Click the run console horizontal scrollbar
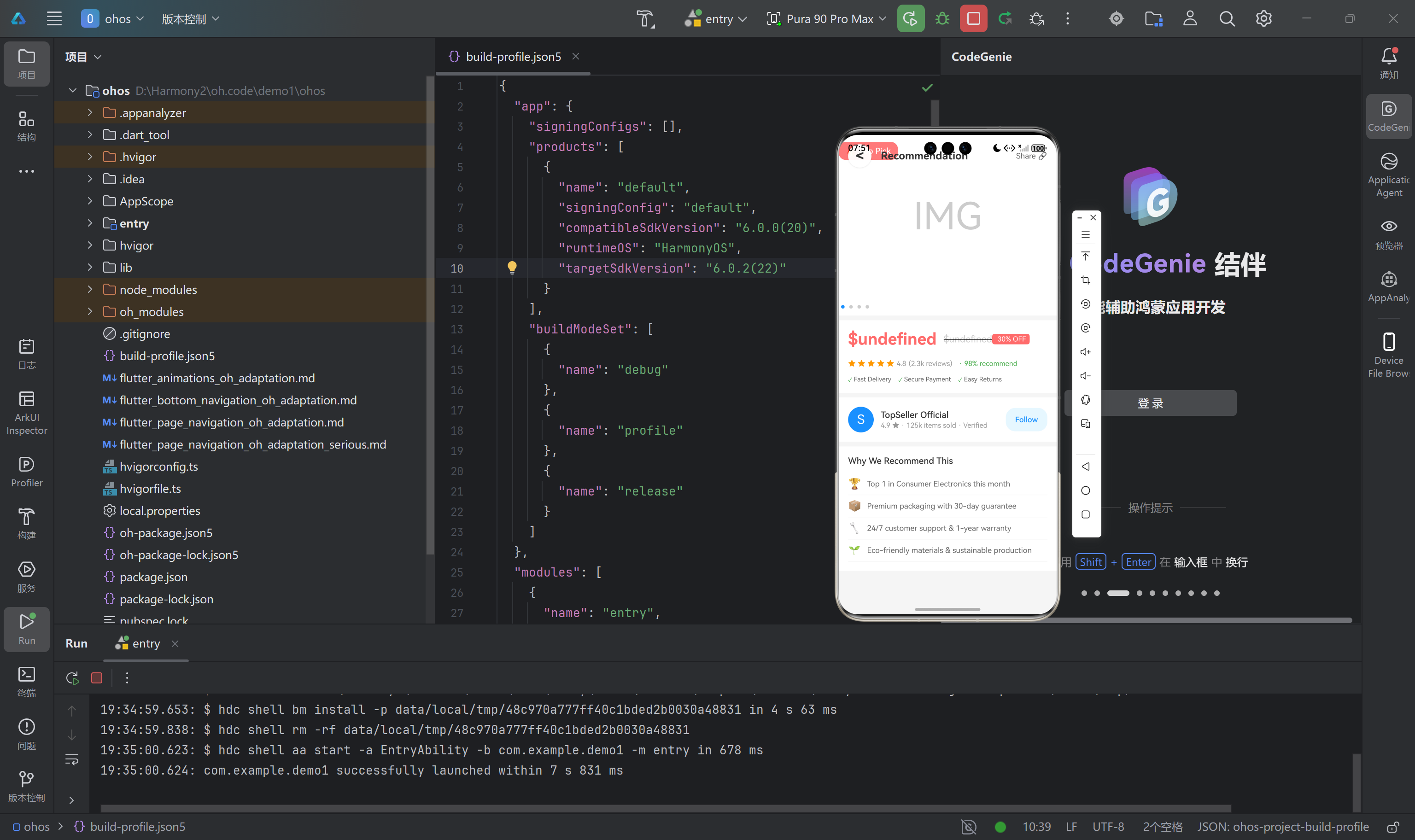The image size is (1415, 840). (x=665, y=808)
